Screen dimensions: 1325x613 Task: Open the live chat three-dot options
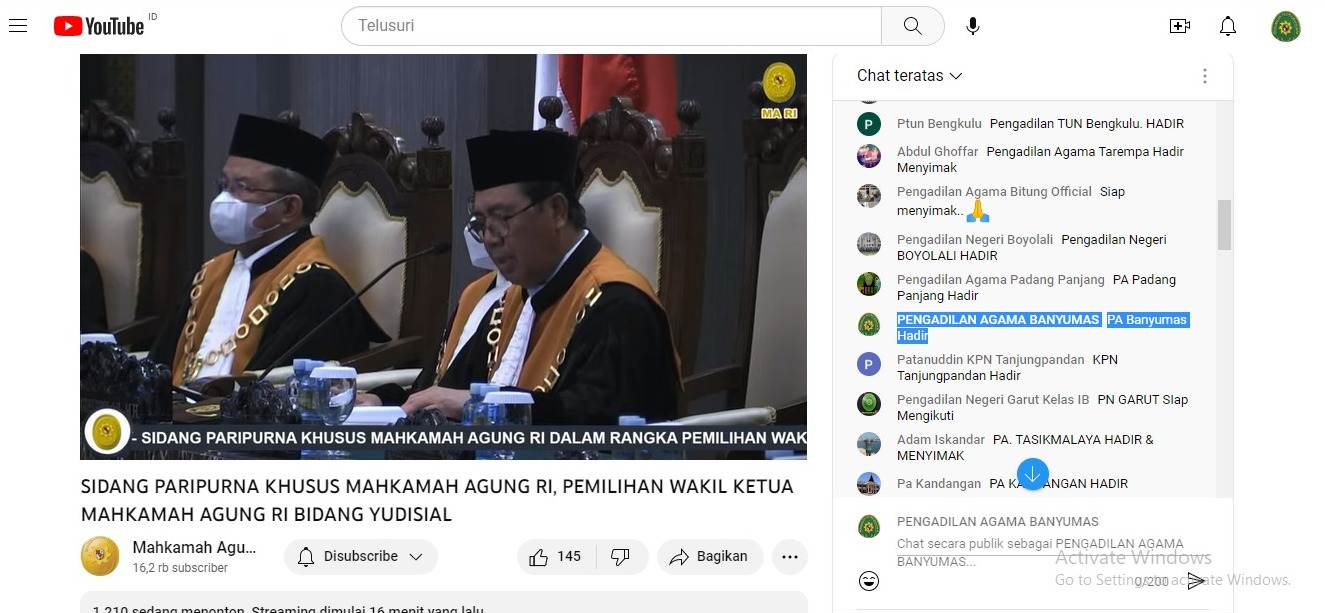[1205, 76]
